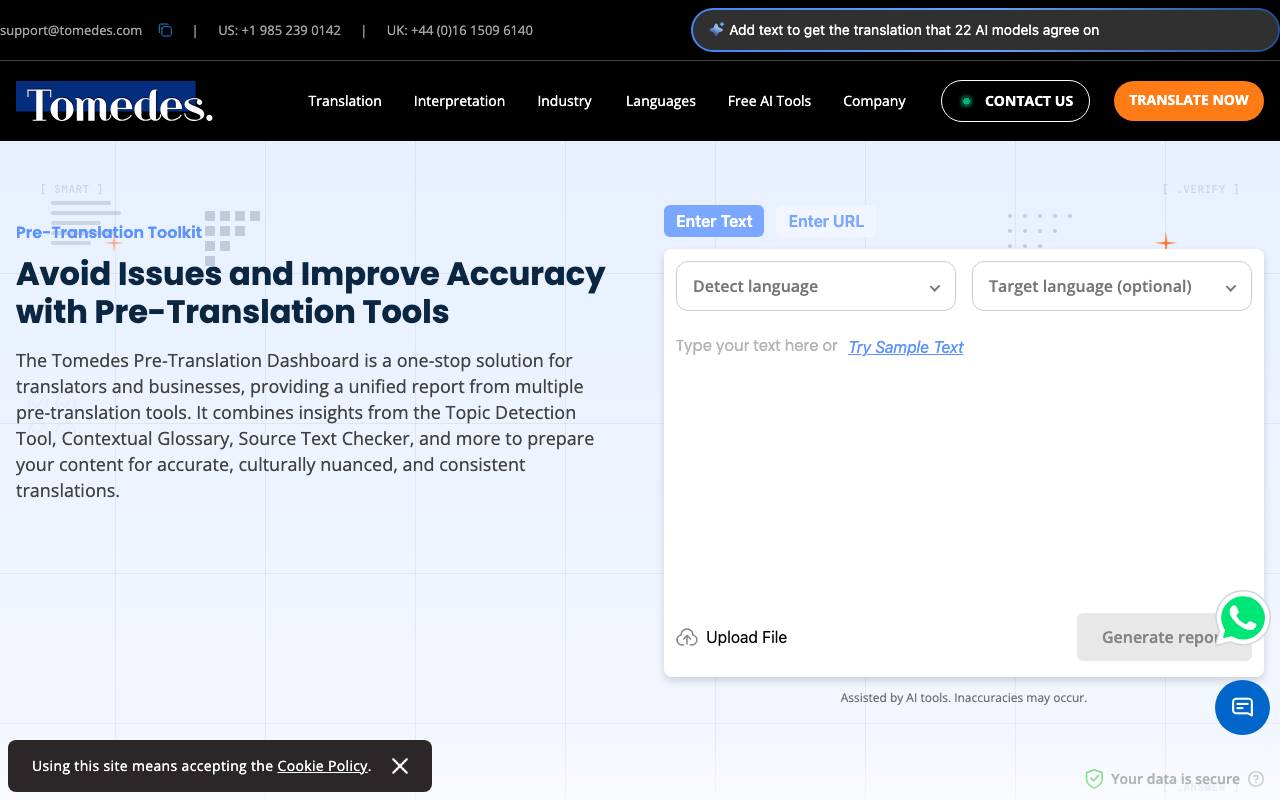
Task: Open the Translation menu
Action: (x=345, y=101)
